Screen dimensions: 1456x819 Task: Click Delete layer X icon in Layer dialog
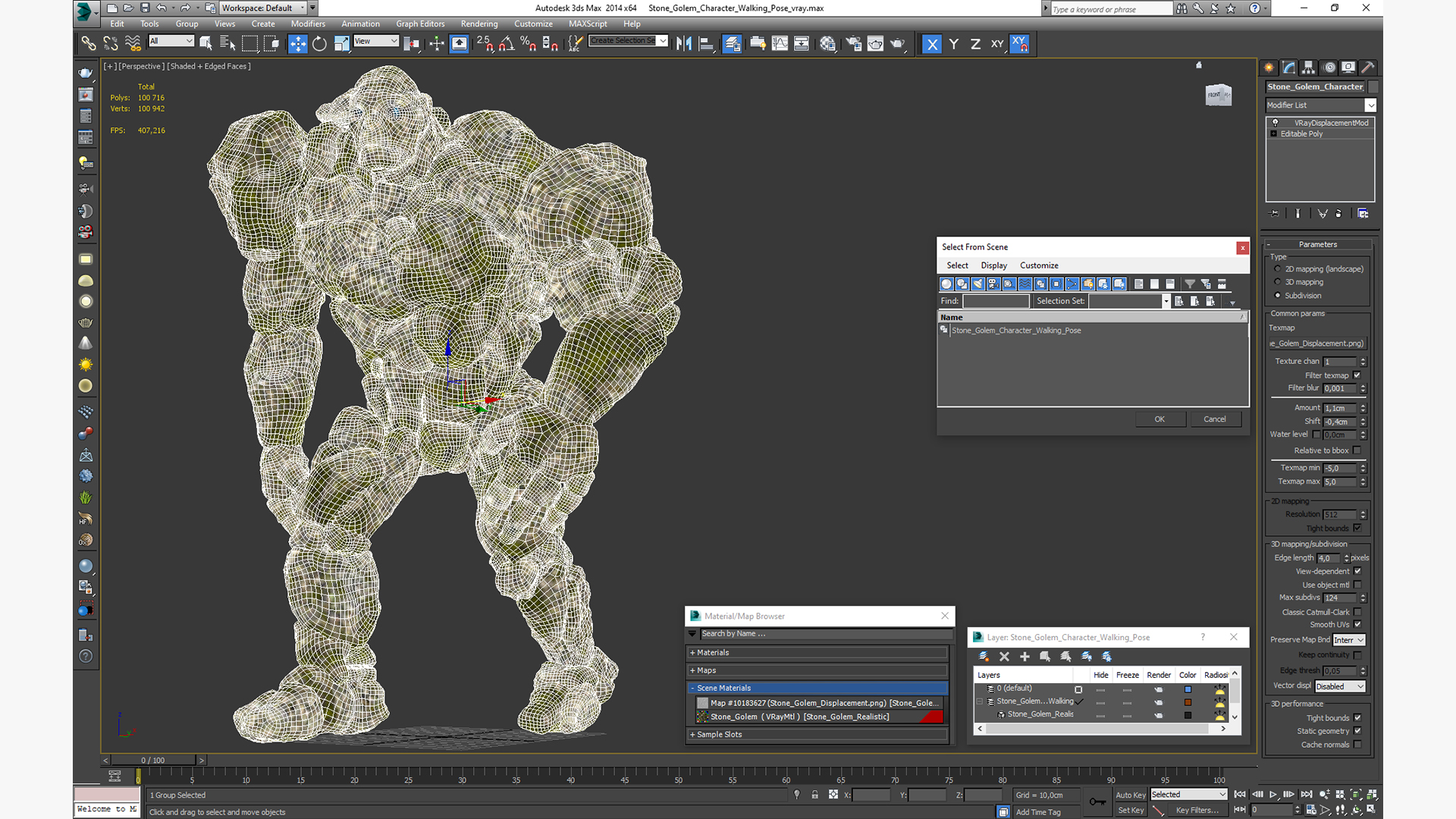pyautogui.click(x=1004, y=657)
